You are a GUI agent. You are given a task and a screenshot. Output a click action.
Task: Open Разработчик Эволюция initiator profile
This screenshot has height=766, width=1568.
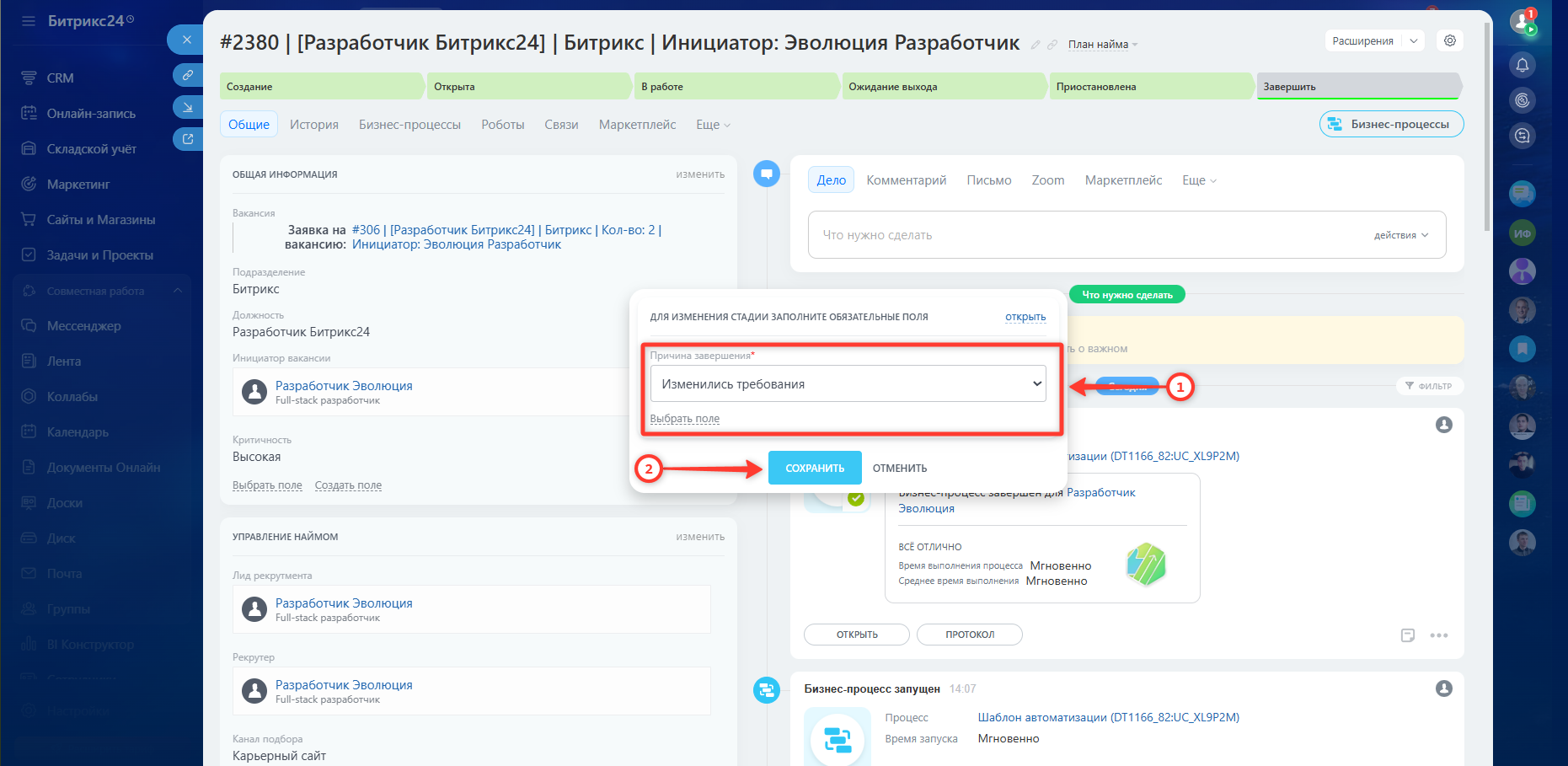coord(344,385)
